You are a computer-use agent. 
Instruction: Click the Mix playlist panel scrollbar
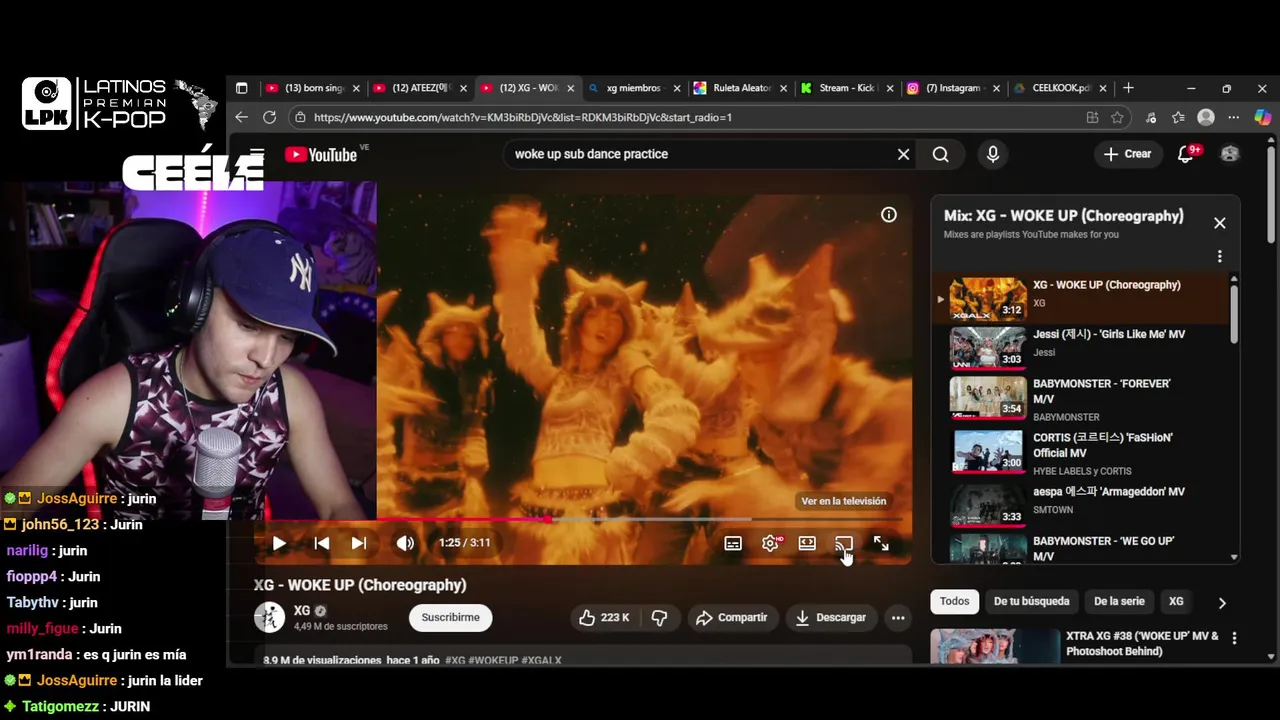(x=1234, y=314)
